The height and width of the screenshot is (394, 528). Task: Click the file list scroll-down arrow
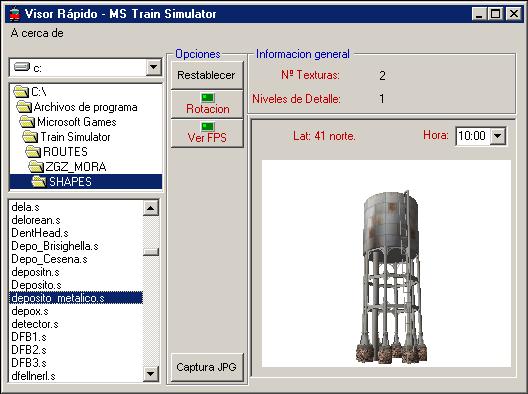[x=151, y=373]
